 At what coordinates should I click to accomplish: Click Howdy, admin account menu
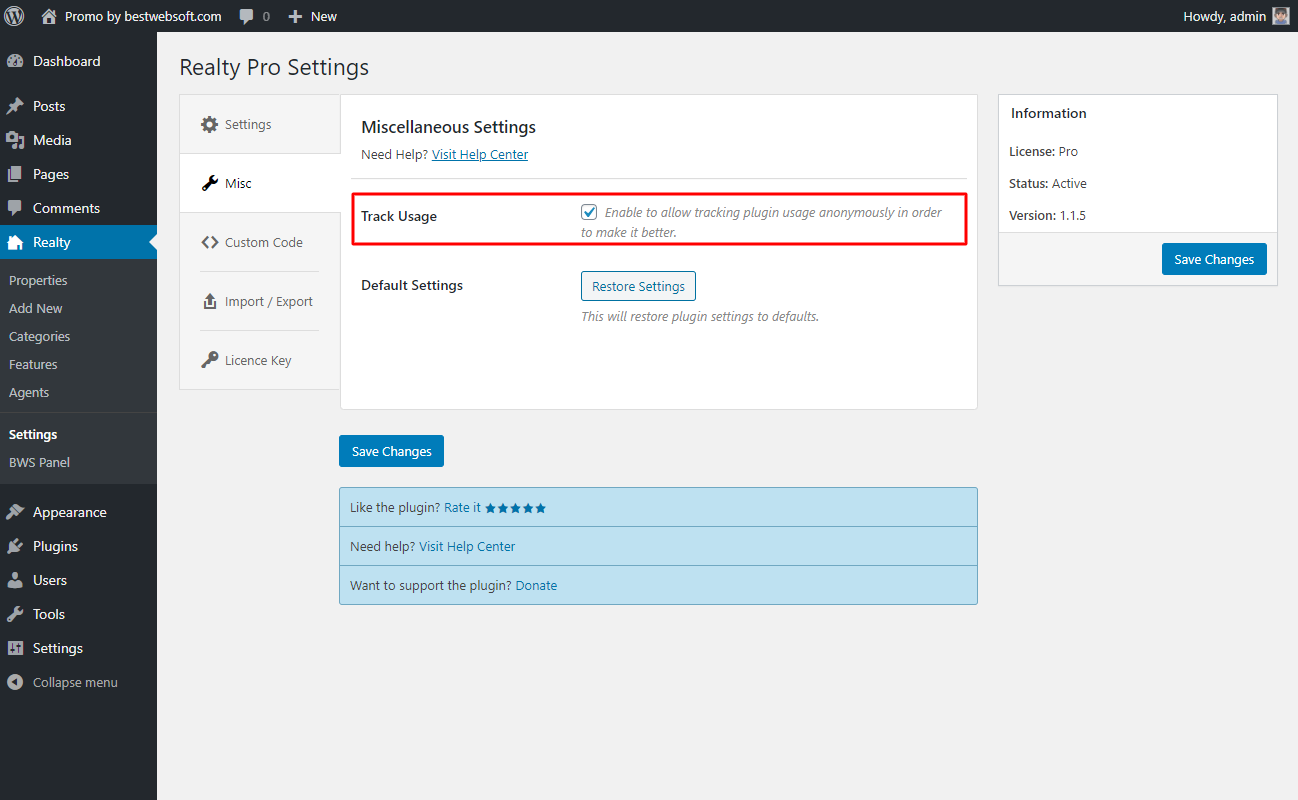1236,16
